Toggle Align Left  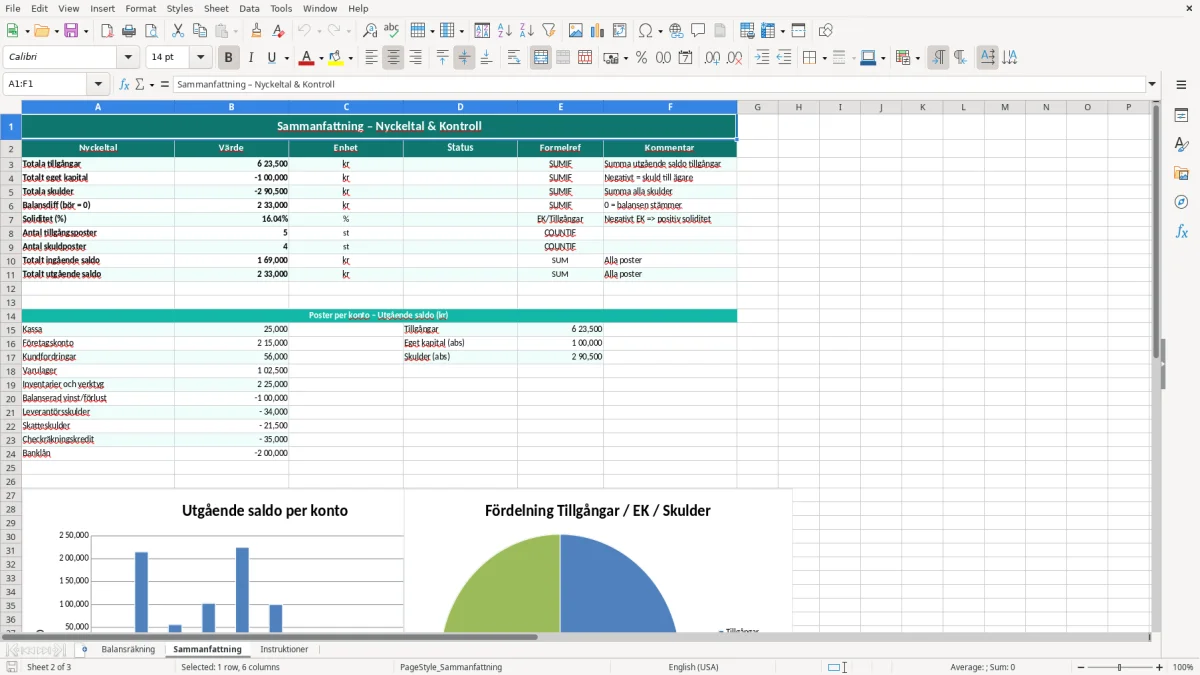tap(371, 58)
